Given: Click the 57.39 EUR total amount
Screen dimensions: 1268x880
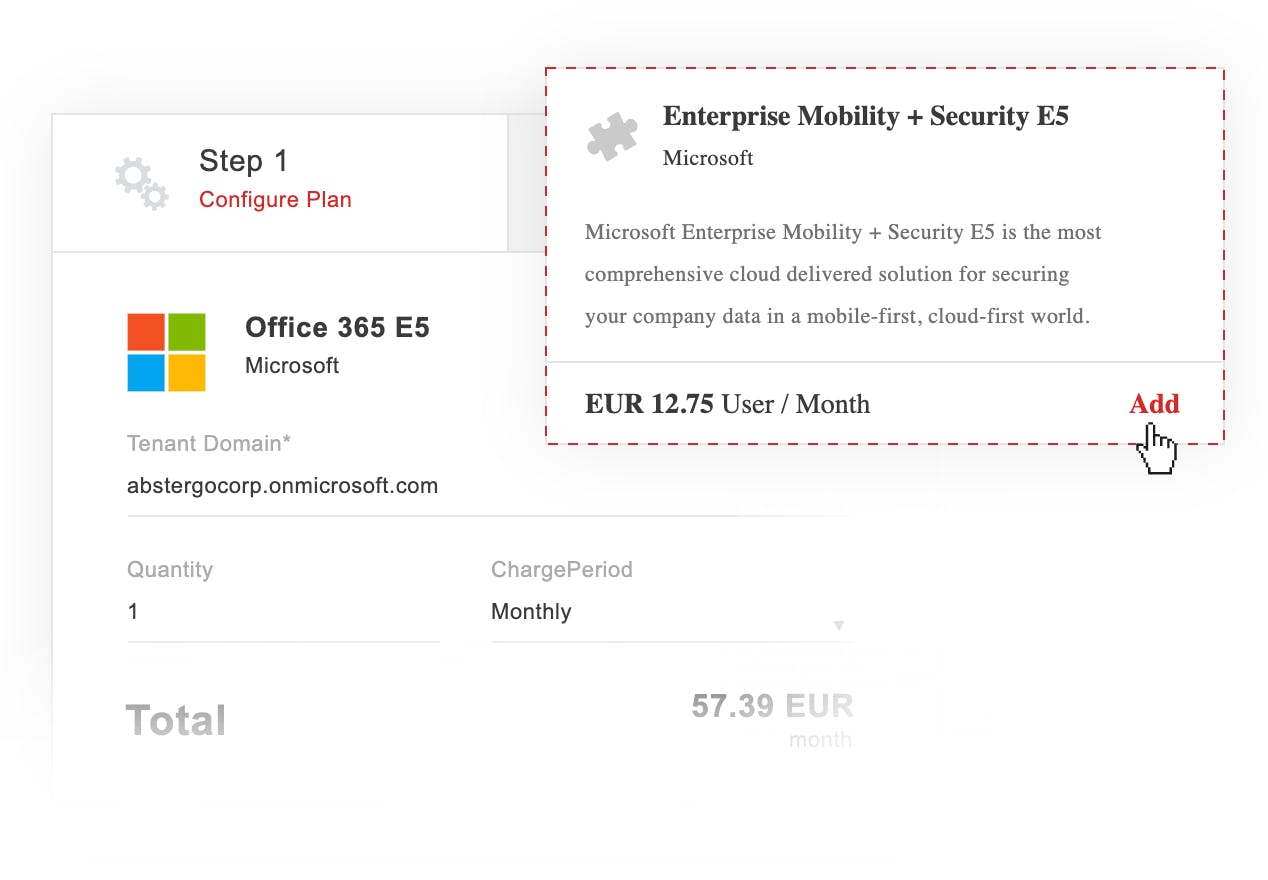Looking at the screenshot, I should (771, 706).
